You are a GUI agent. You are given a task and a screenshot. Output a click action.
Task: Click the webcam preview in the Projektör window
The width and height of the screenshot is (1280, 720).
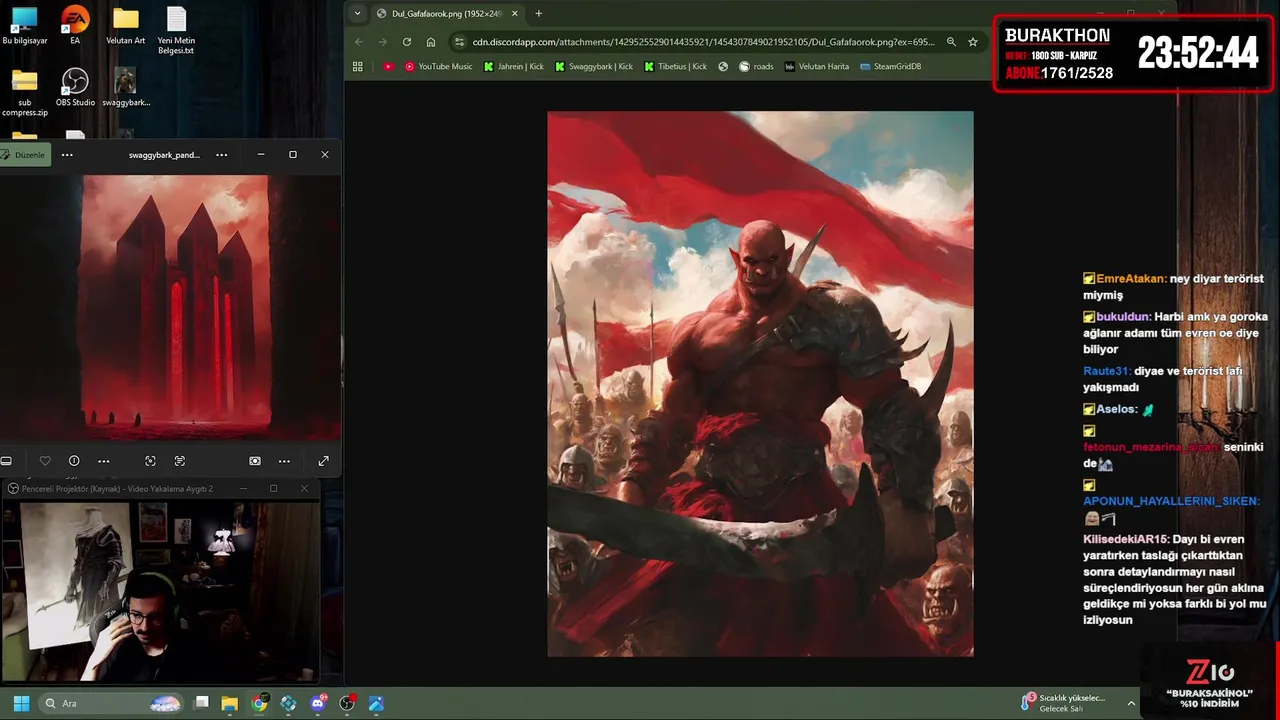(x=160, y=592)
